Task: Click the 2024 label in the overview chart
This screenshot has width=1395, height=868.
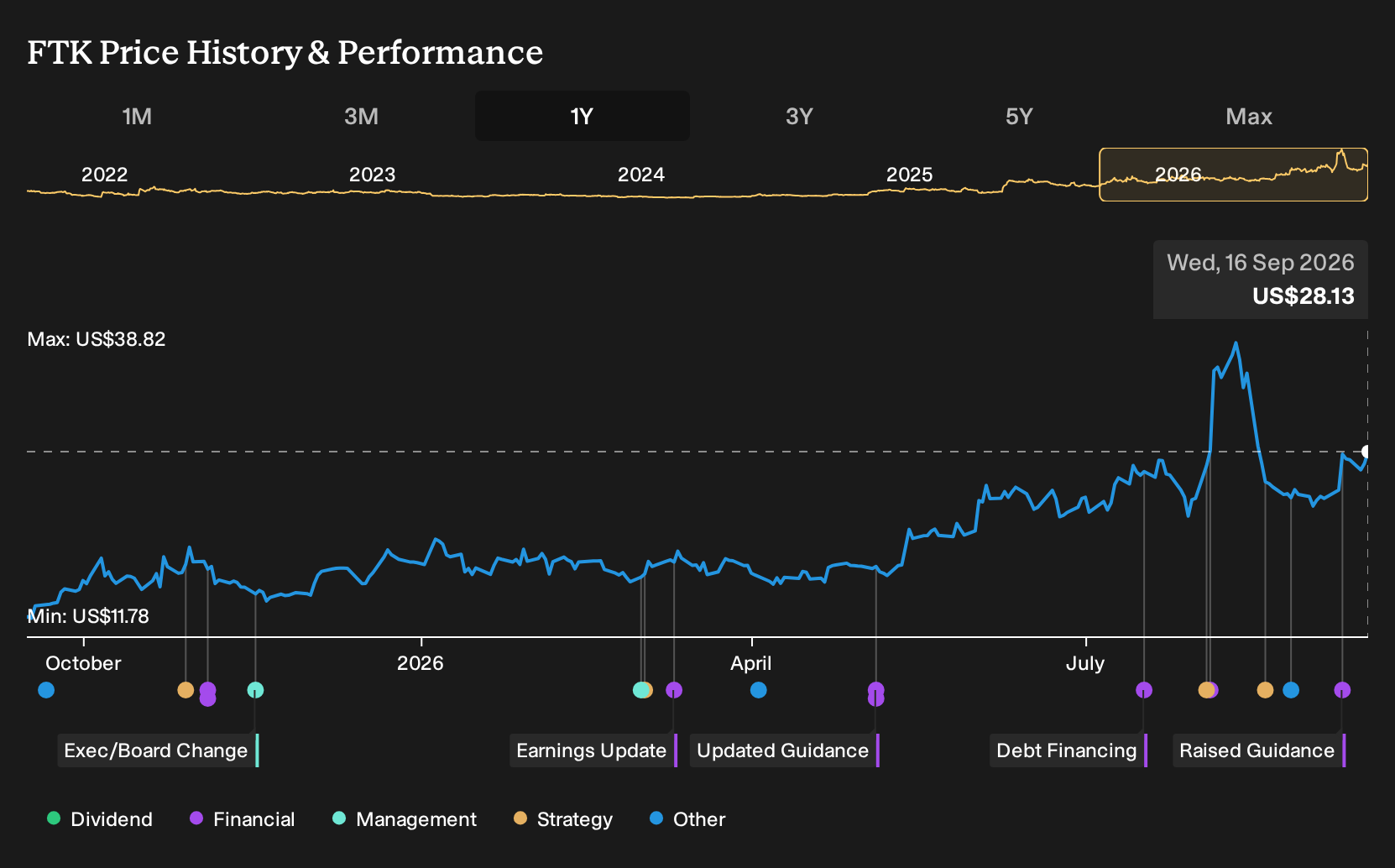Action: click(x=640, y=175)
